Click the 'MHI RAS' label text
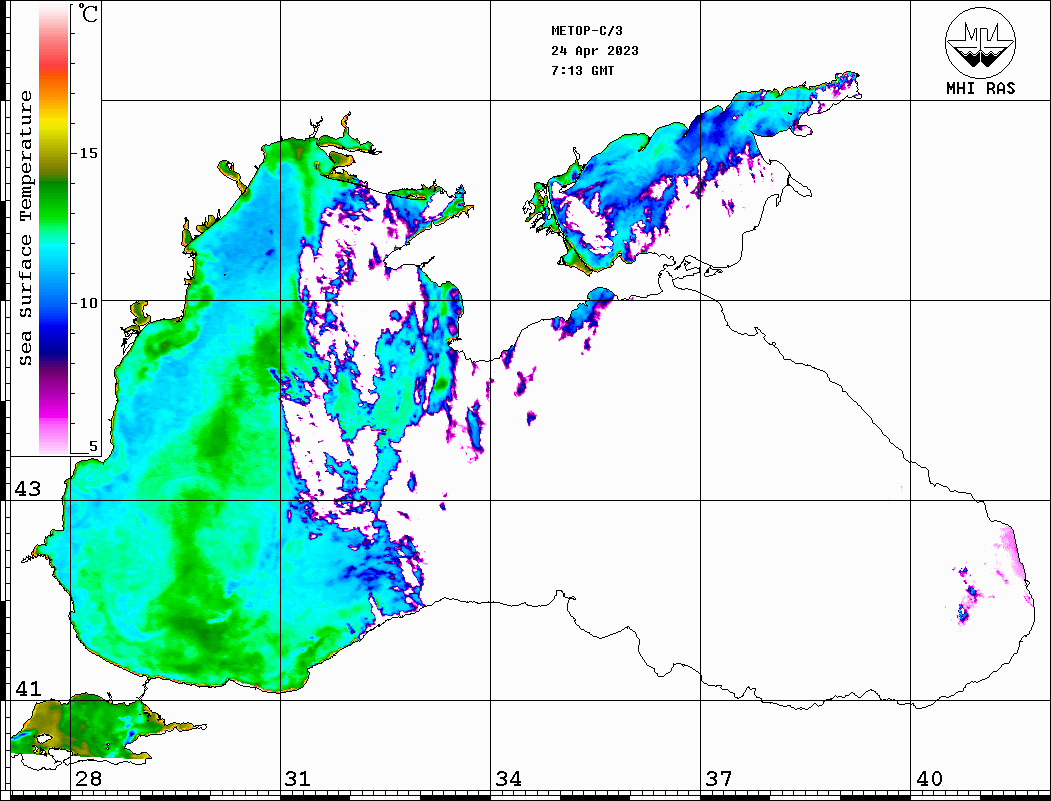1051x801 pixels. click(x=981, y=88)
